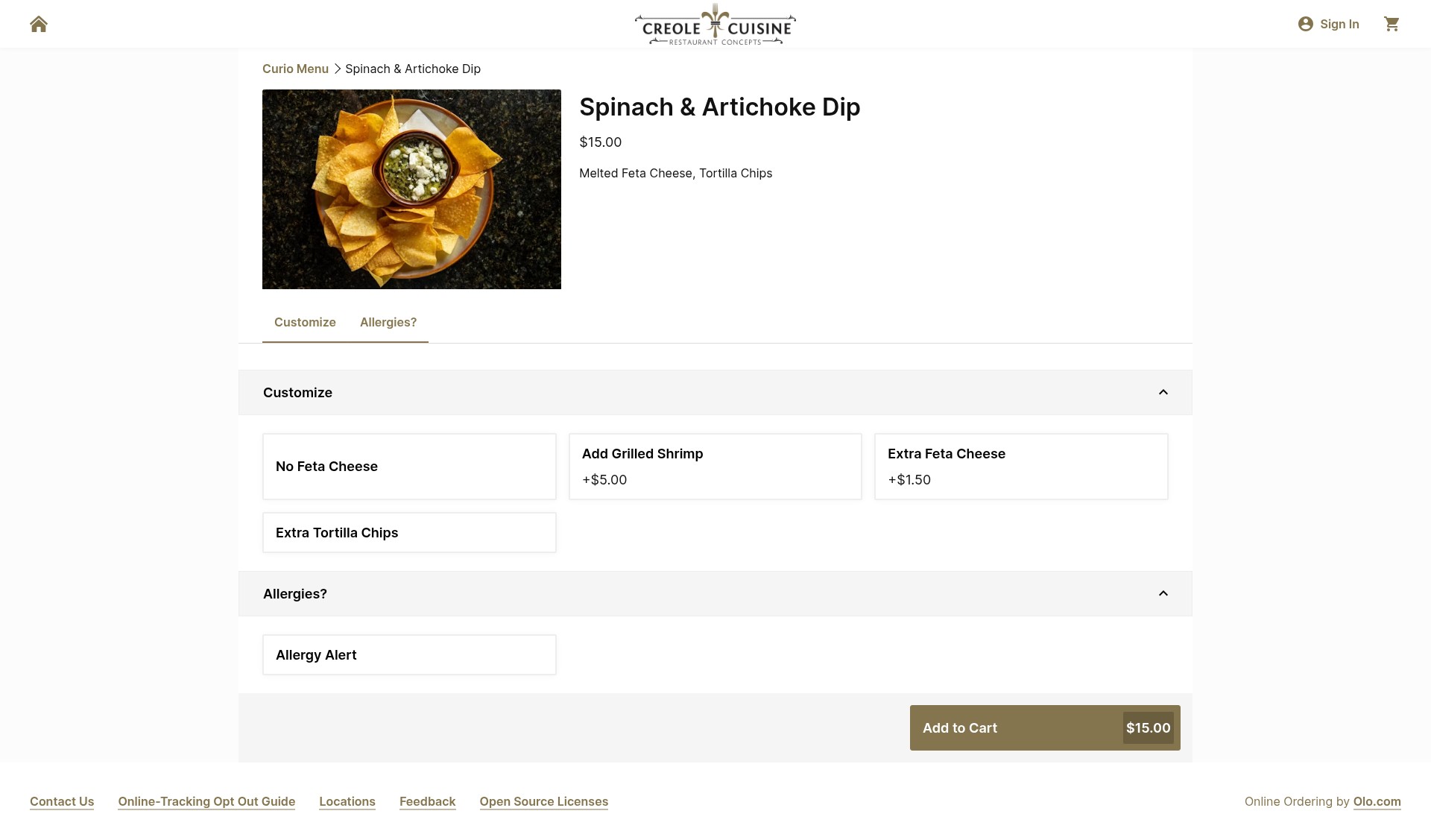Open the Feedback footer link
Screen dimensions: 1431x840
[x=427, y=801]
